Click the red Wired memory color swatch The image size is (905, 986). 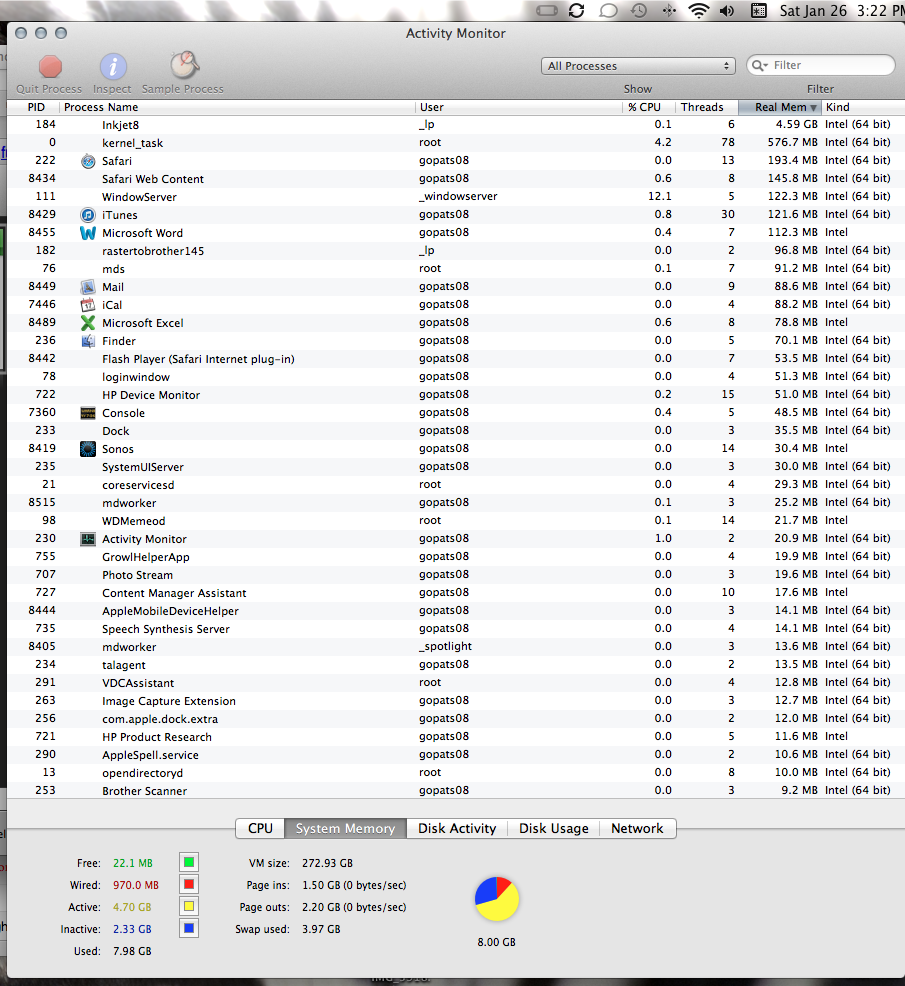tap(189, 884)
